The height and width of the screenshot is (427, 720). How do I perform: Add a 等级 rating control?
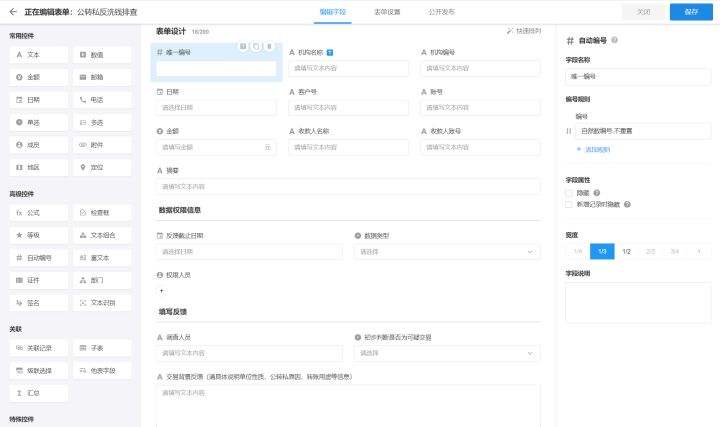click(39, 235)
